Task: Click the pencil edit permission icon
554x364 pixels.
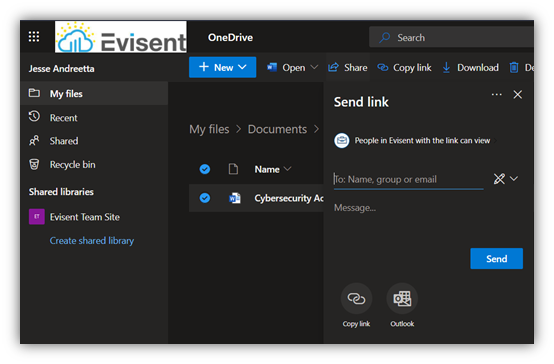Action: 499,179
